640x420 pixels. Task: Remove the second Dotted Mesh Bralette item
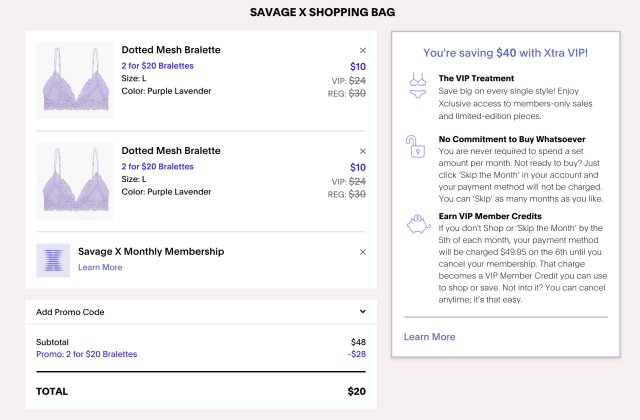(362, 151)
